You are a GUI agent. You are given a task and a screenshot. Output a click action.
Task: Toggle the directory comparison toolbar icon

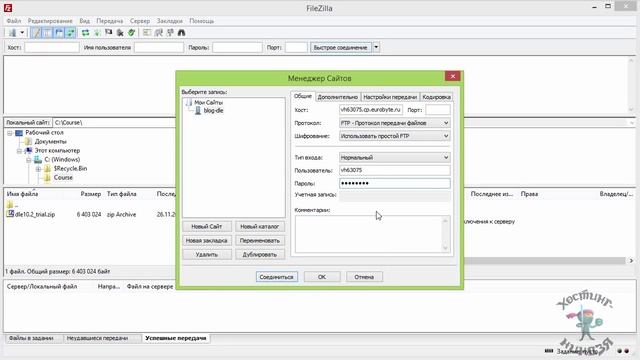click(x=158, y=33)
